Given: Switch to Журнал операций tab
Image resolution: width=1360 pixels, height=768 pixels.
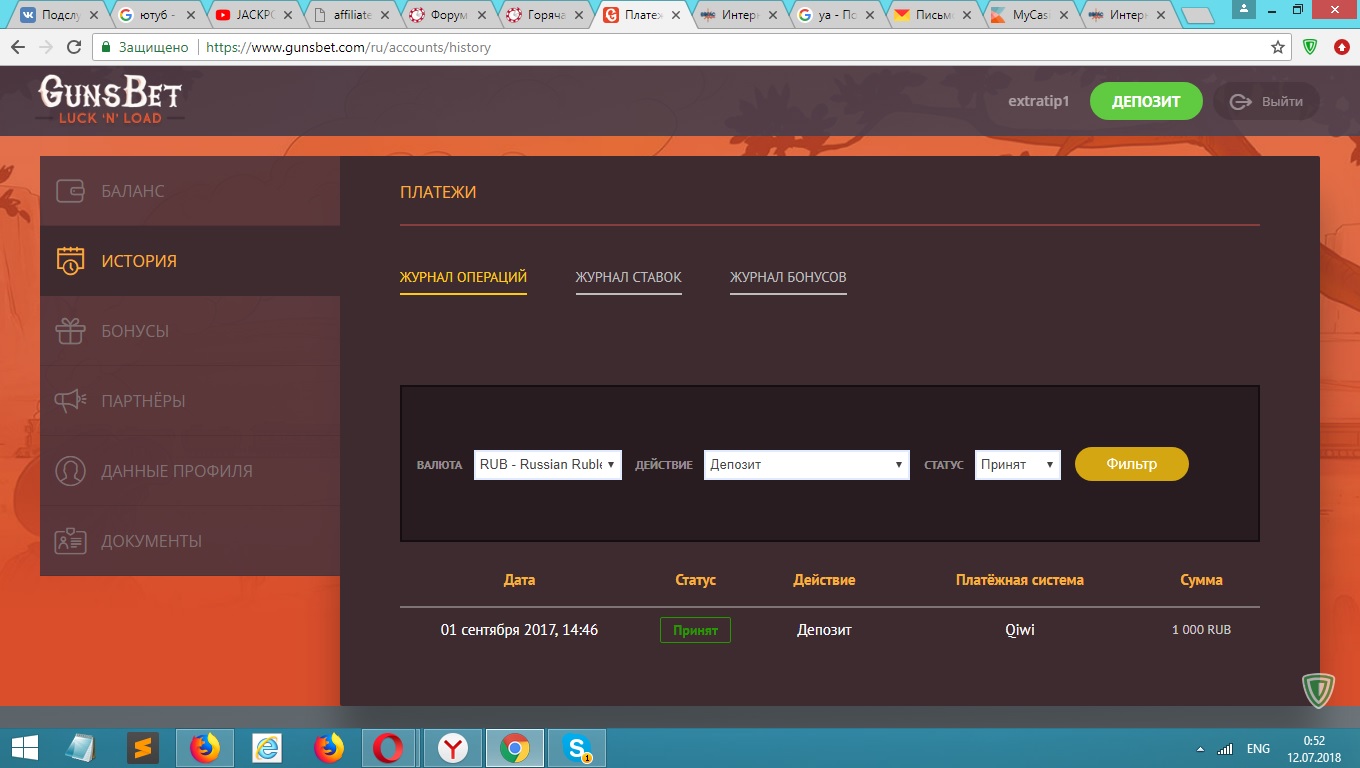Looking at the screenshot, I should click(463, 277).
